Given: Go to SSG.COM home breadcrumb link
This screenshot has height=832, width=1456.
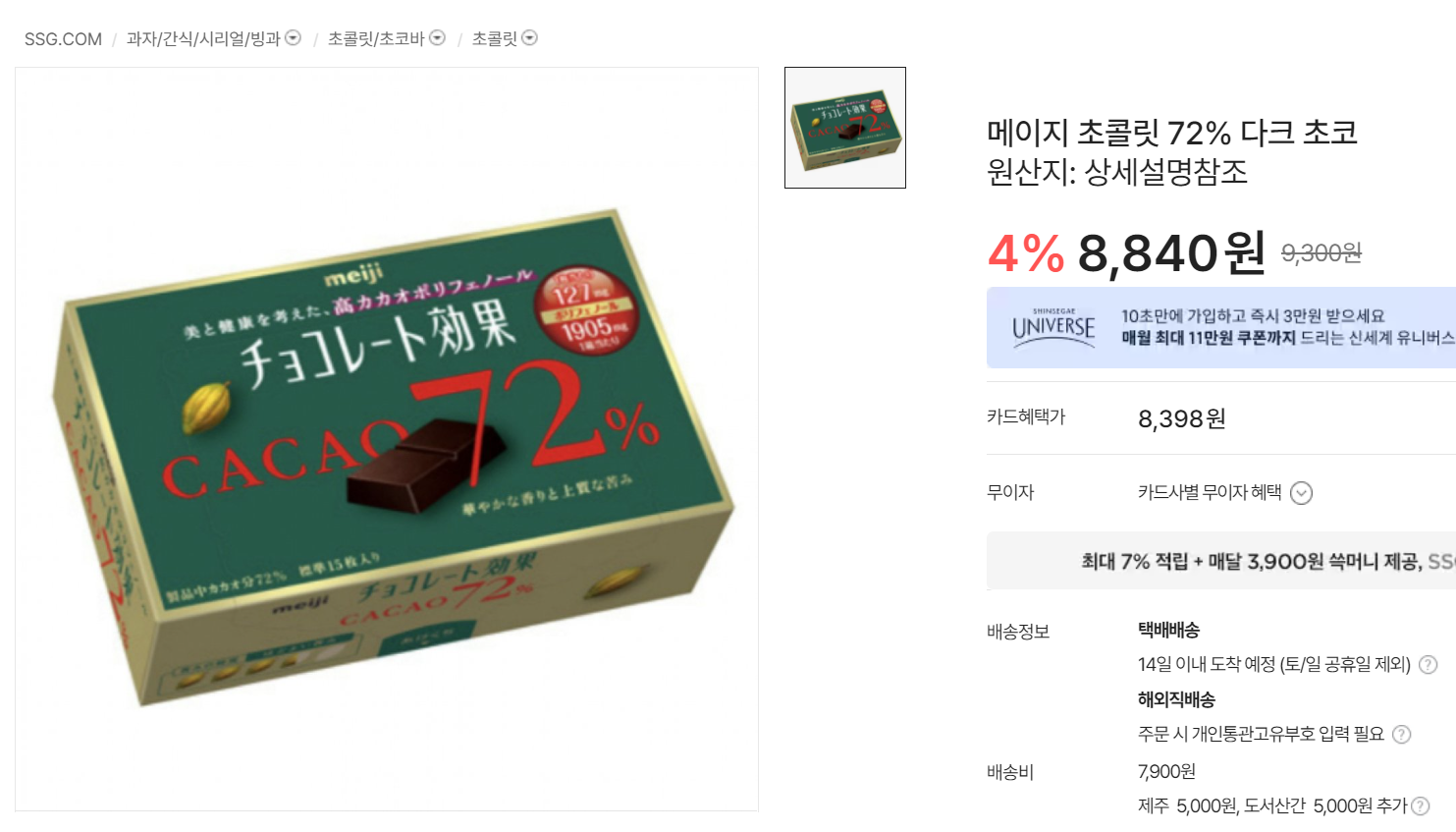Looking at the screenshot, I should 63,39.
